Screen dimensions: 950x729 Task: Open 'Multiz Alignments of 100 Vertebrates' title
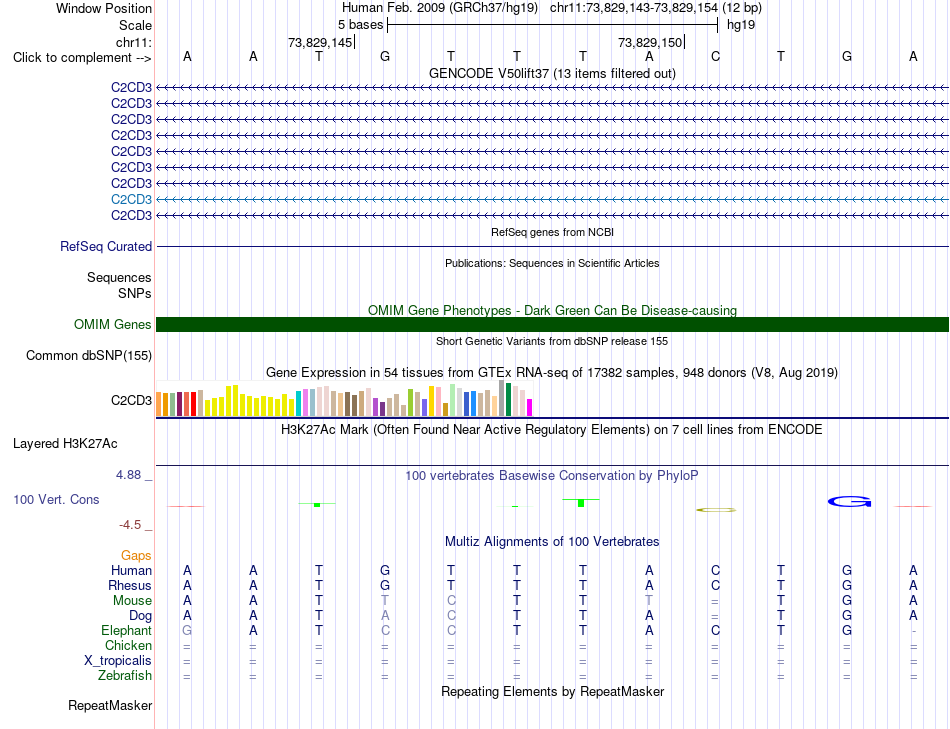(x=552, y=542)
